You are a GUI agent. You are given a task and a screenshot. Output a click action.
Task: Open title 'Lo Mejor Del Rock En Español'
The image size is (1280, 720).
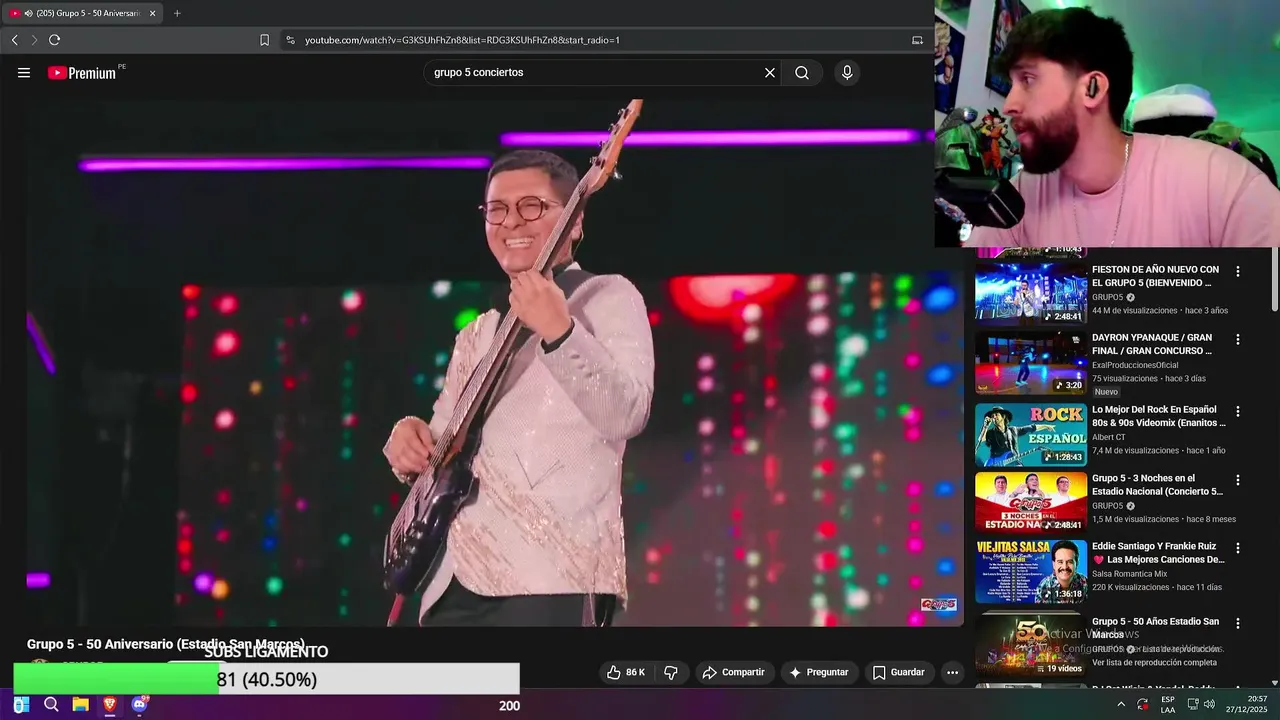tap(1158, 416)
